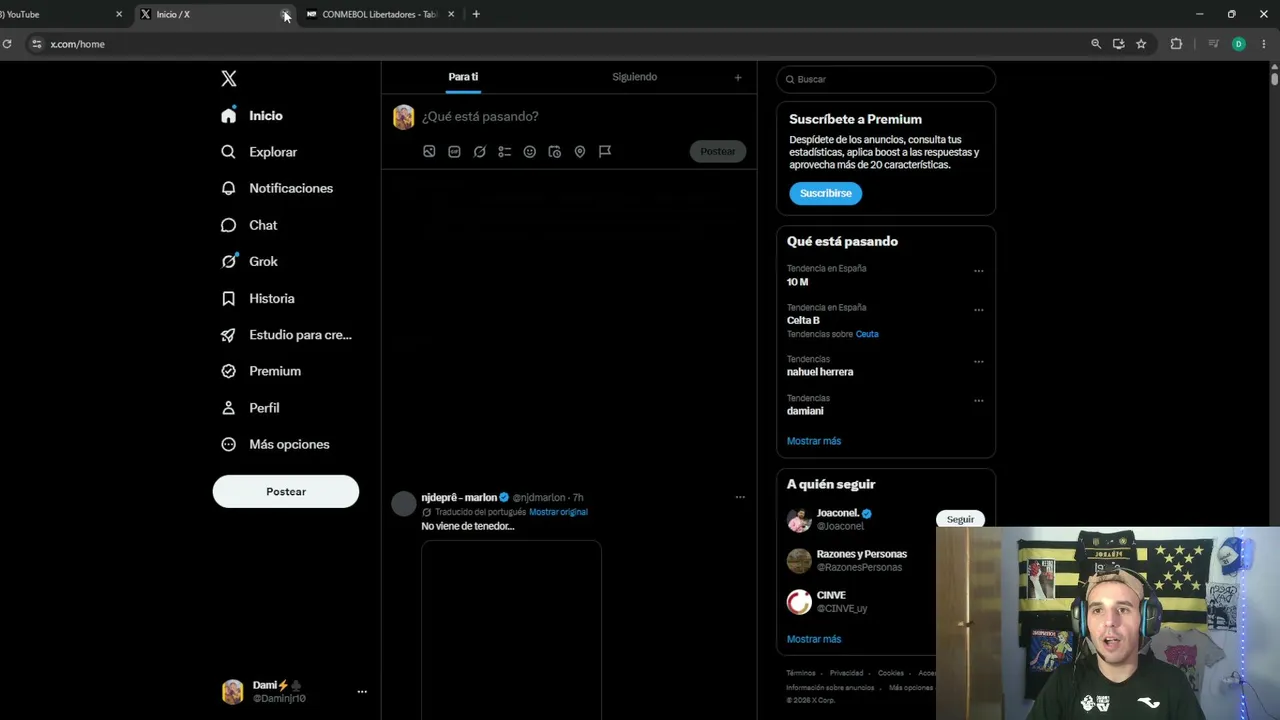Show more accounts to follow with Mostrar más
The width and height of the screenshot is (1280, 720).
(x=814, y=639)
